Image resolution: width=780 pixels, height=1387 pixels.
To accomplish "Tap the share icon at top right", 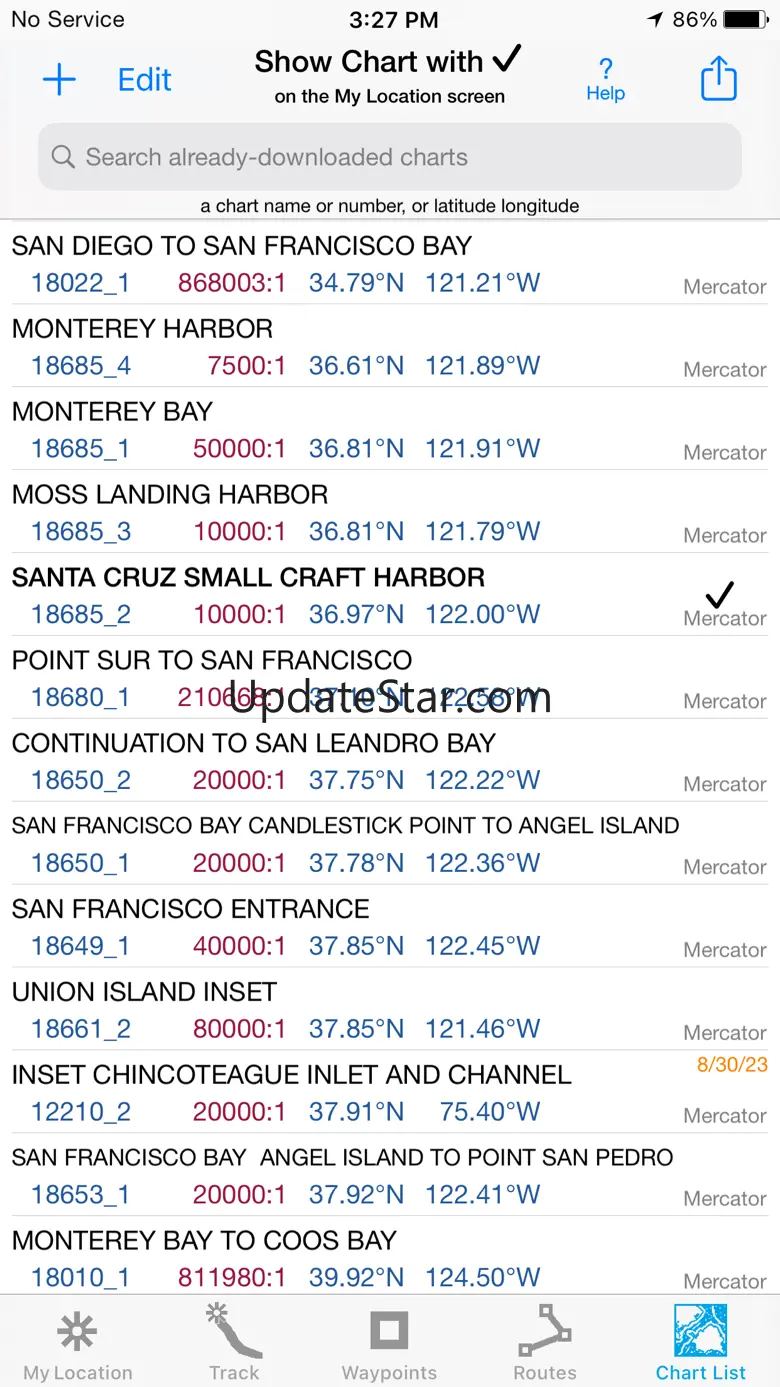I will (718, 80).
